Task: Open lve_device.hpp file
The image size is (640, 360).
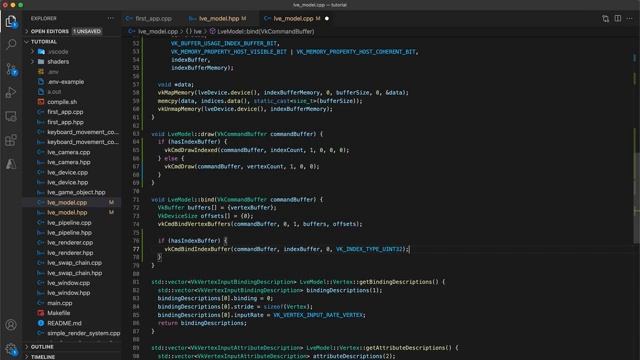Action: click(x=67, y=182)
